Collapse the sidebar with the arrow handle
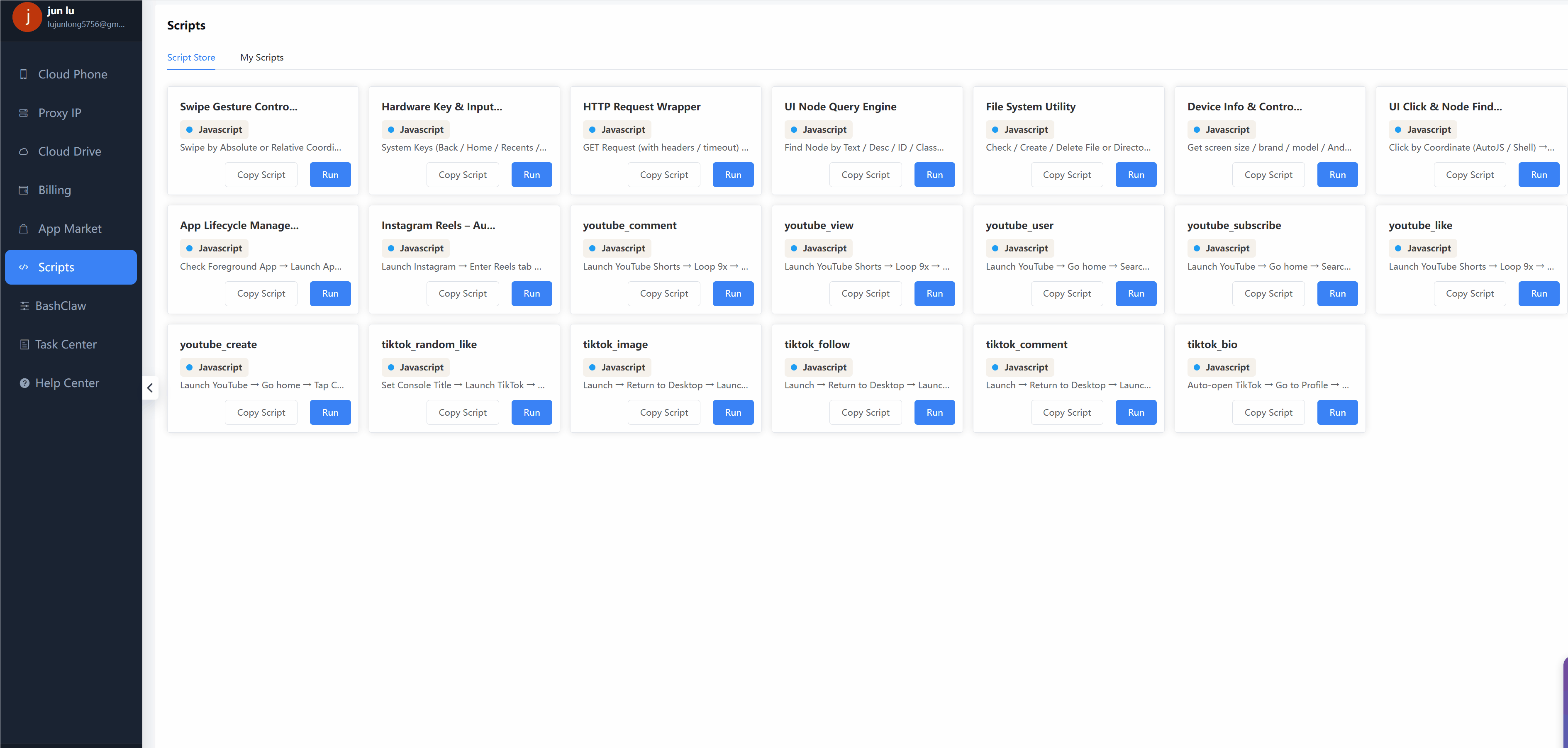This screenshot has height=748, width=1568. [150, 388]
